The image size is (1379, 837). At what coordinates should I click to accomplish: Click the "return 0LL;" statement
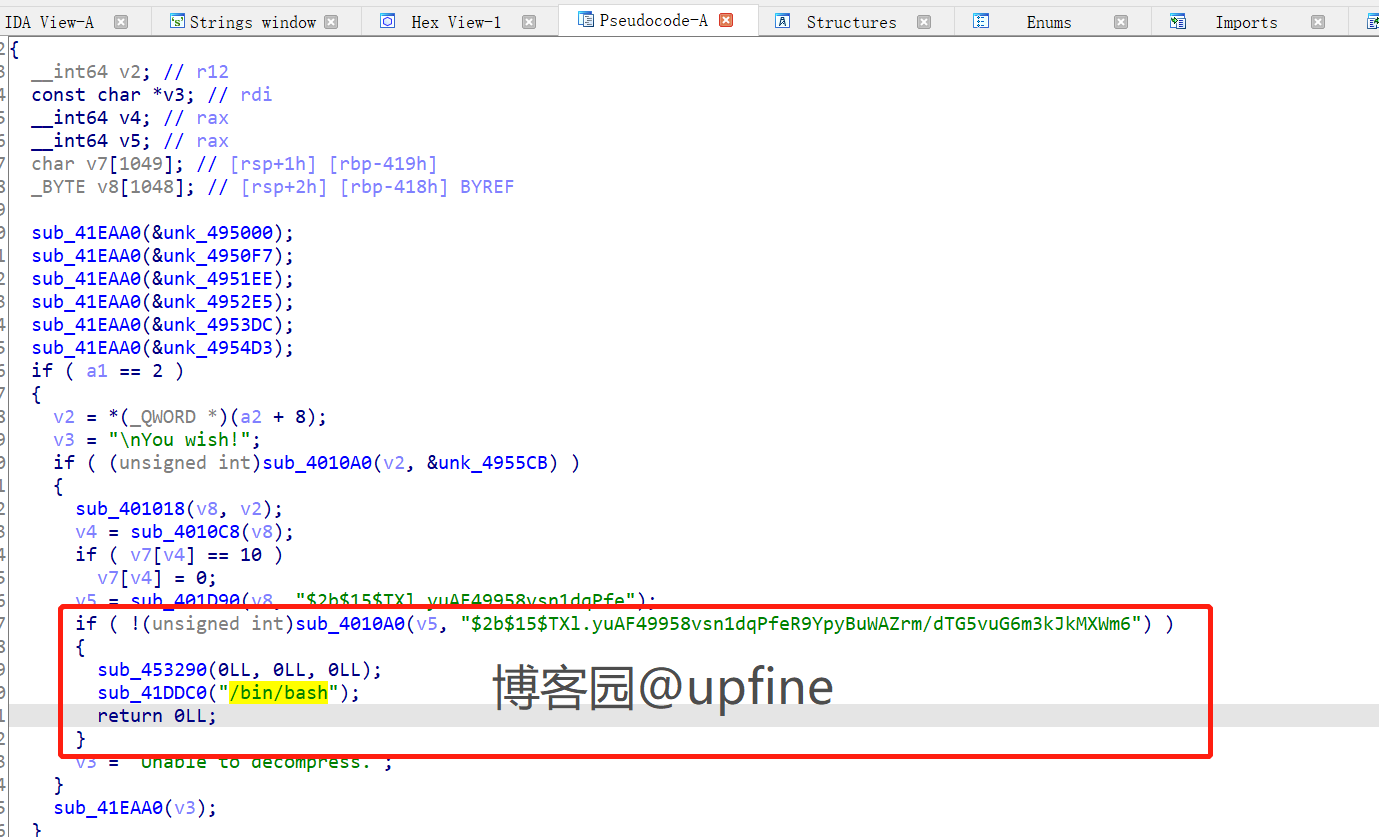pyautogui.click(x=157, y=715)
